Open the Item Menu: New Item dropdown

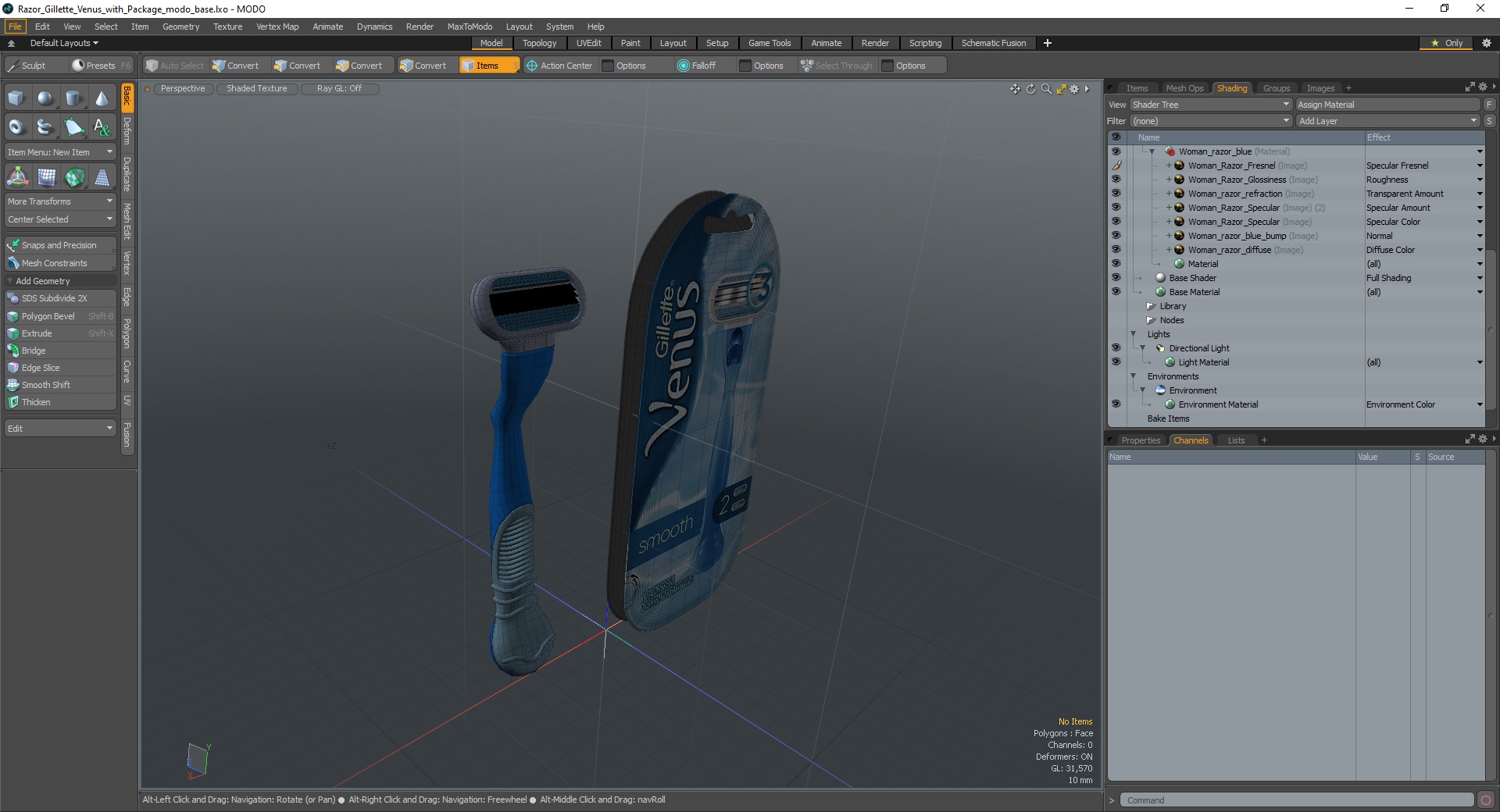coord(60,152)
